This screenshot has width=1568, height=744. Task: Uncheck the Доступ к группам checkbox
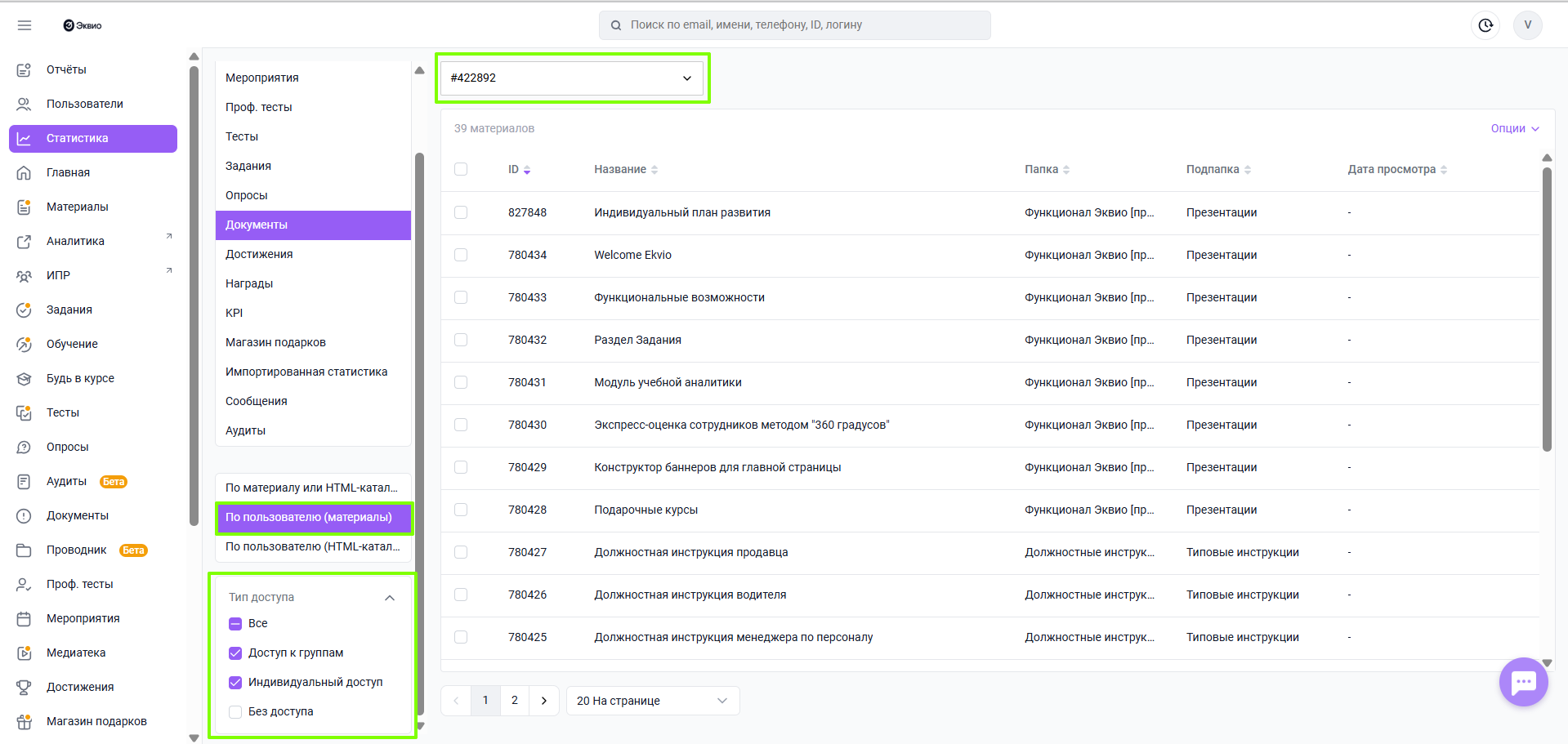[235, 653]
